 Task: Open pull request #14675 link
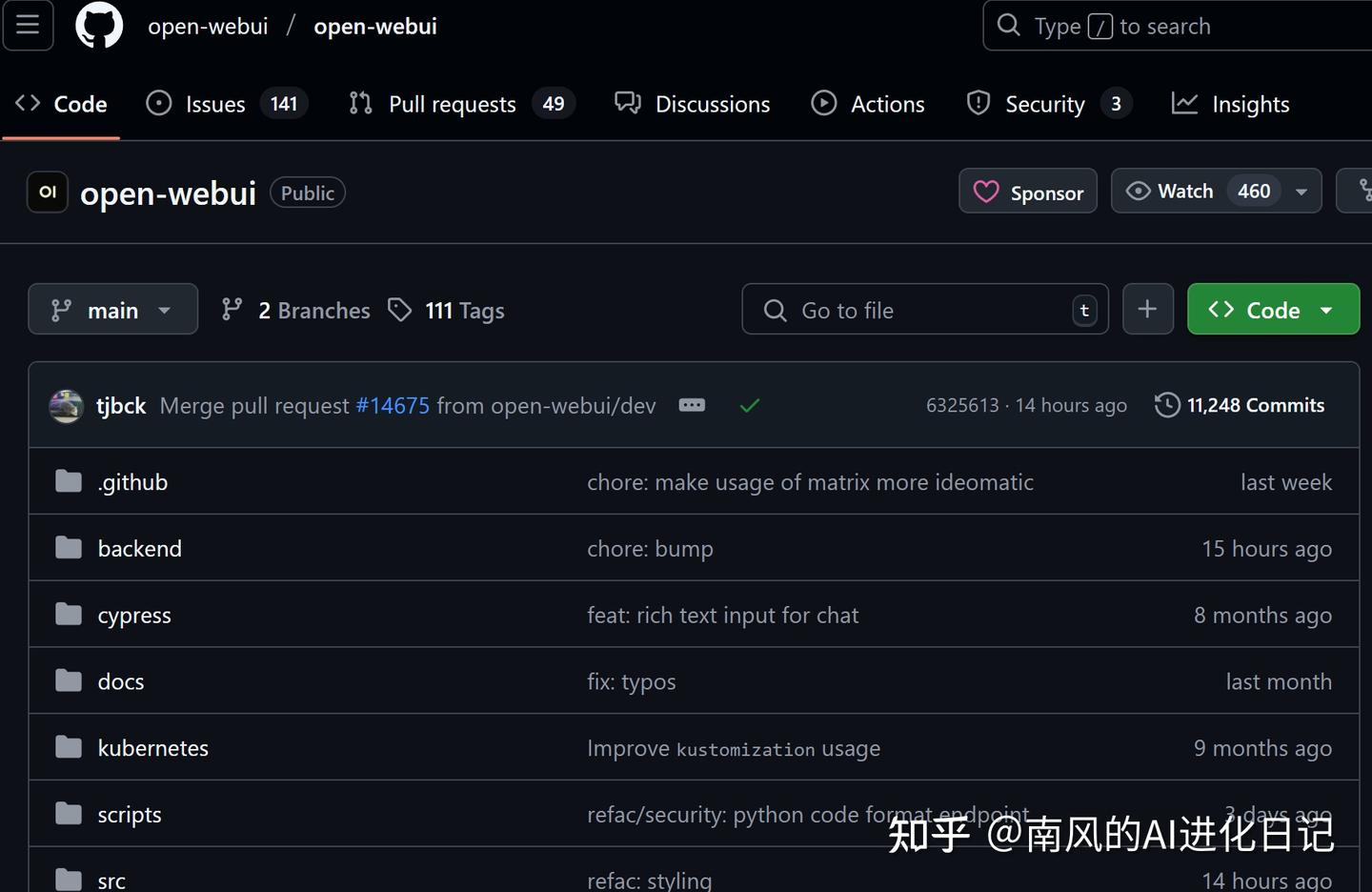[x=393, y=405]
